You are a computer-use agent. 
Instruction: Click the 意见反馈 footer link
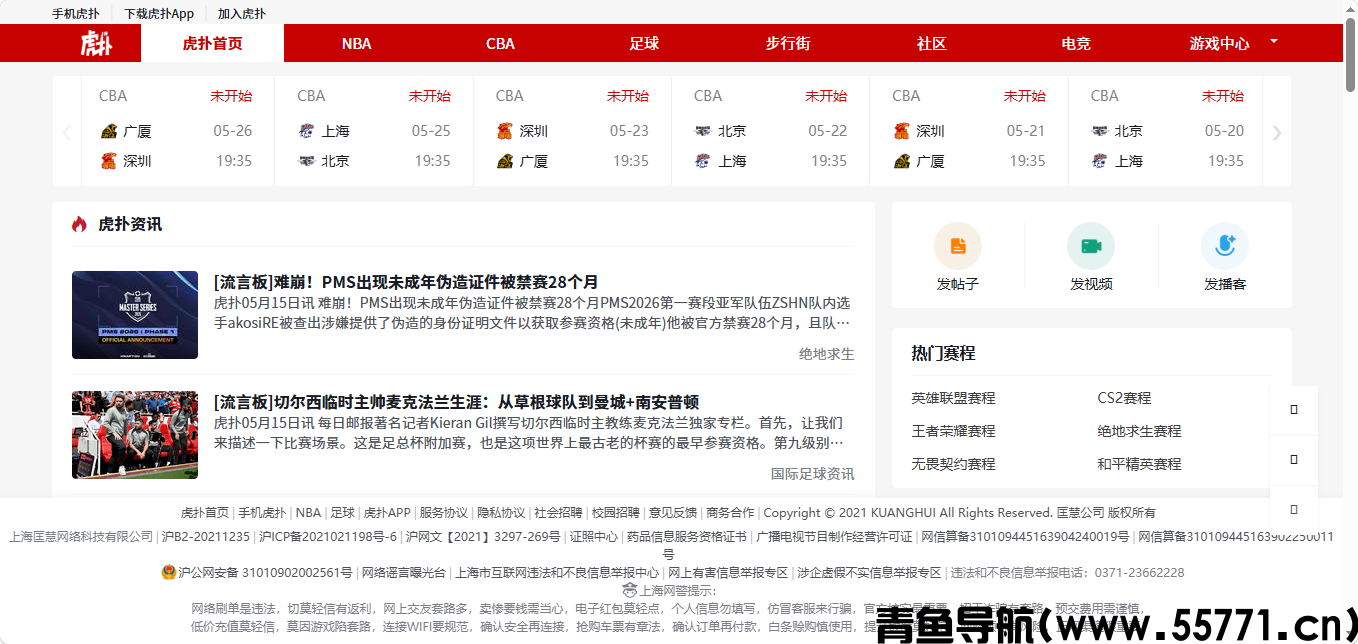673,512
